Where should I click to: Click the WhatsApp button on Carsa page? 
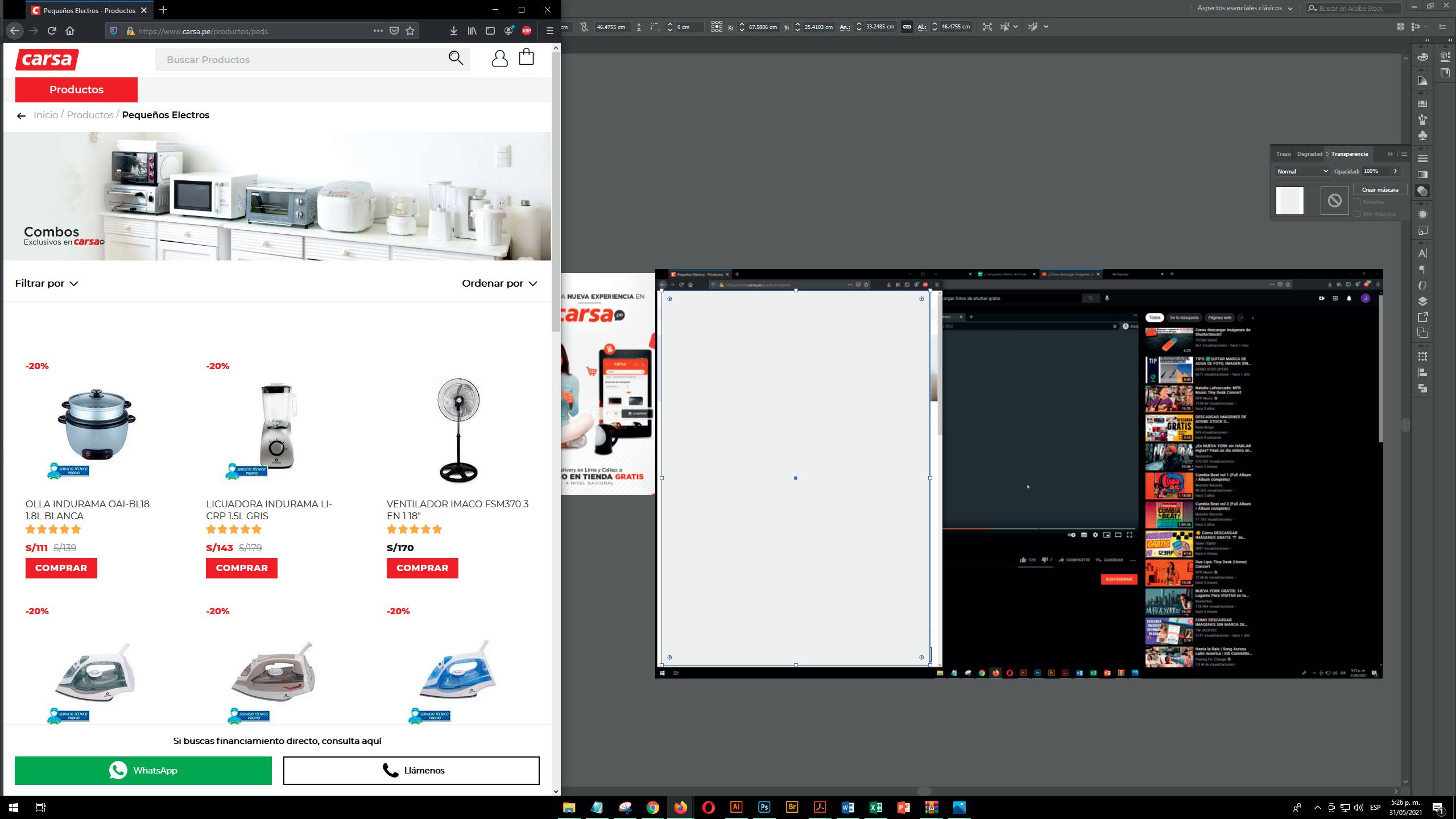[x=143, y=771]
